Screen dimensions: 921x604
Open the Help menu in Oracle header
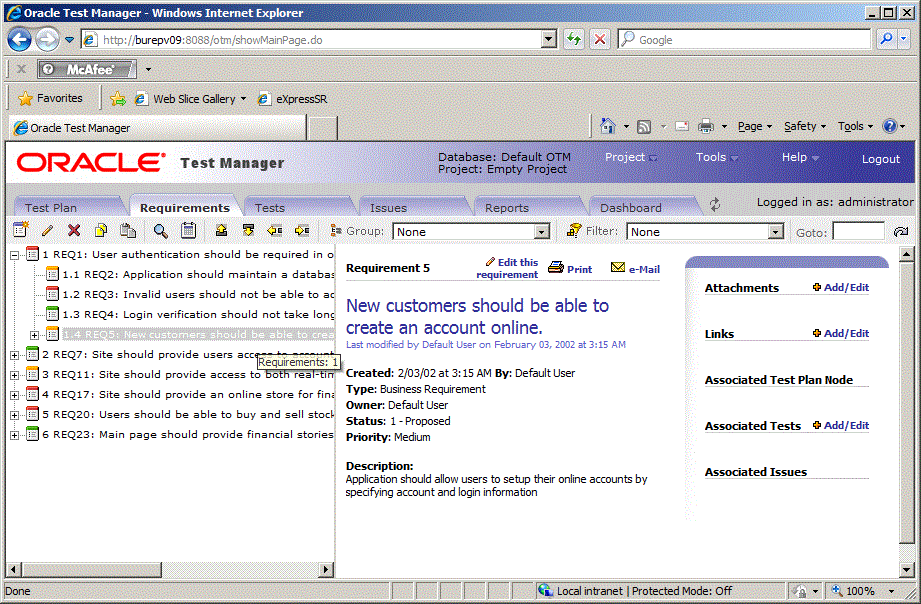point(800,157)
